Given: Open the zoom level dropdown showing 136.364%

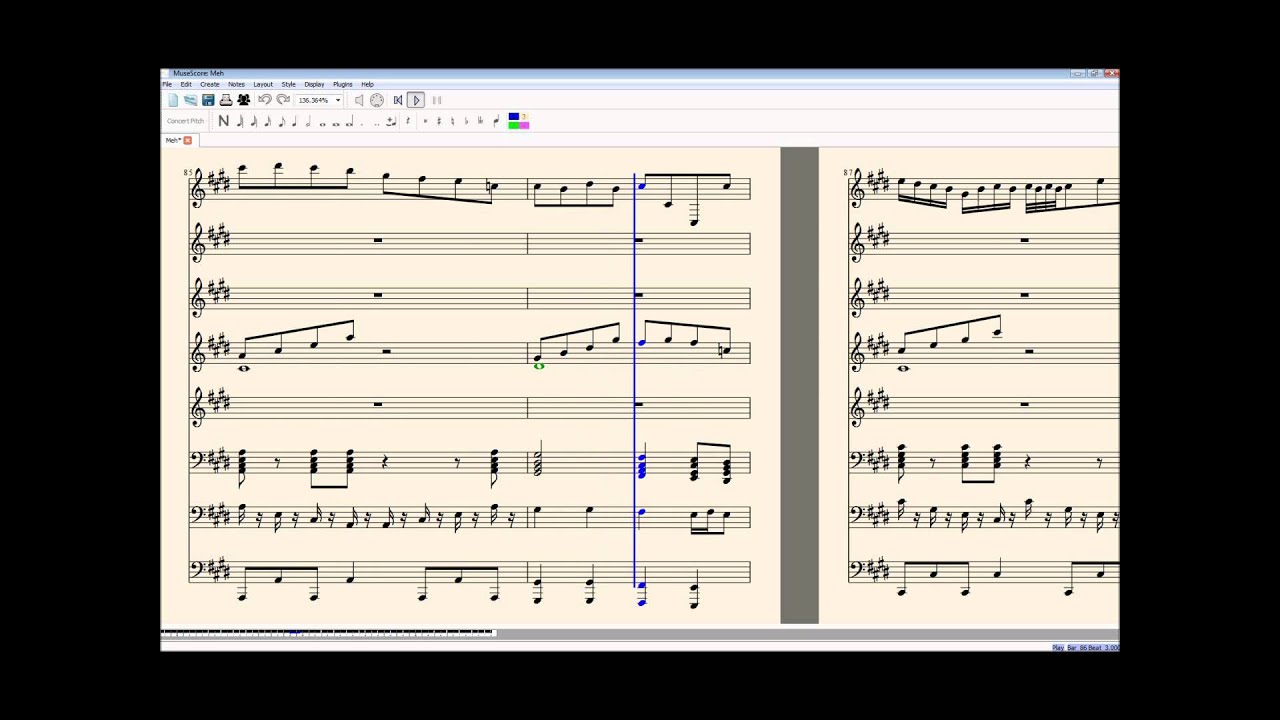Looking at the screenshot, I should (x=319, y=100).
